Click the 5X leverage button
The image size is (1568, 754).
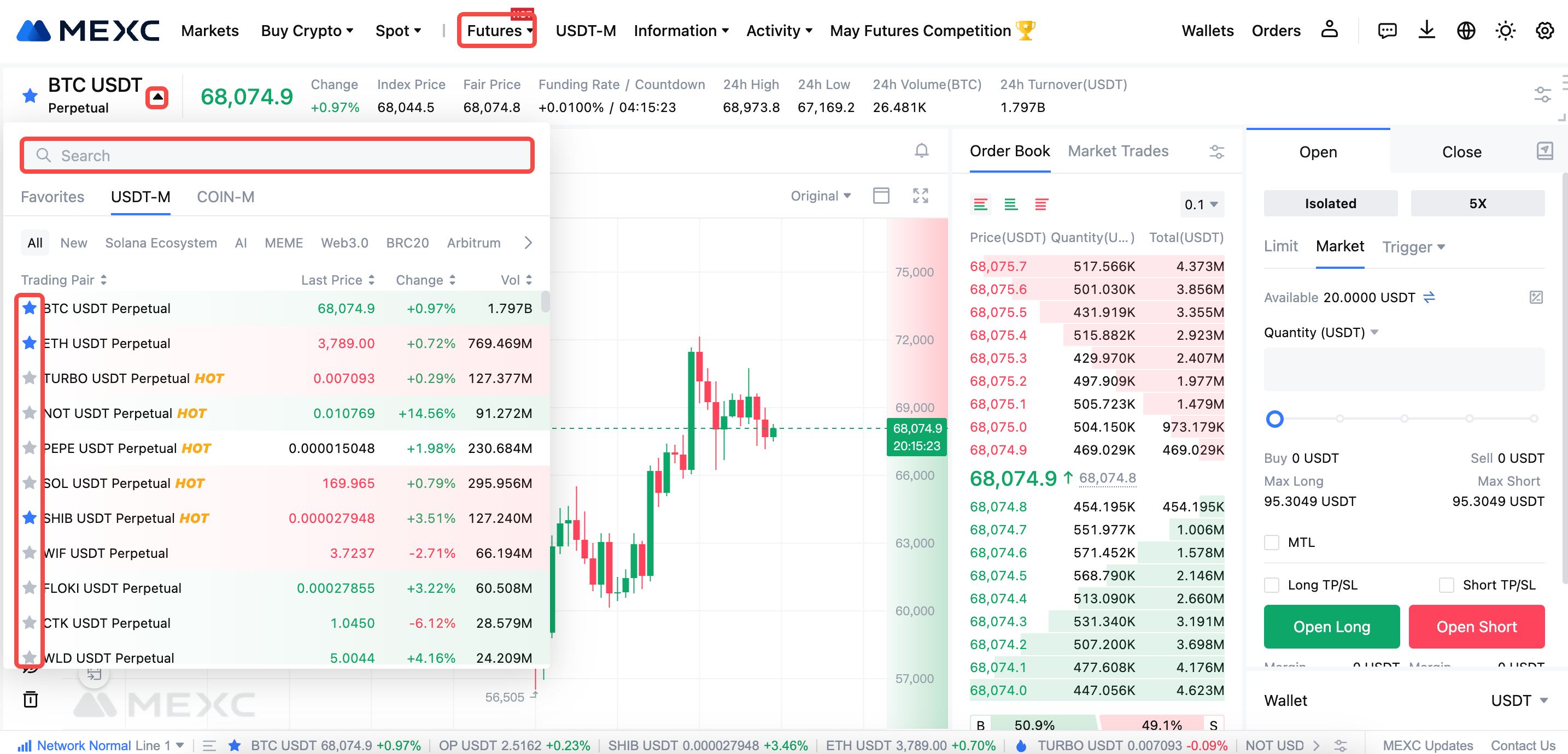pos(1477,203)
